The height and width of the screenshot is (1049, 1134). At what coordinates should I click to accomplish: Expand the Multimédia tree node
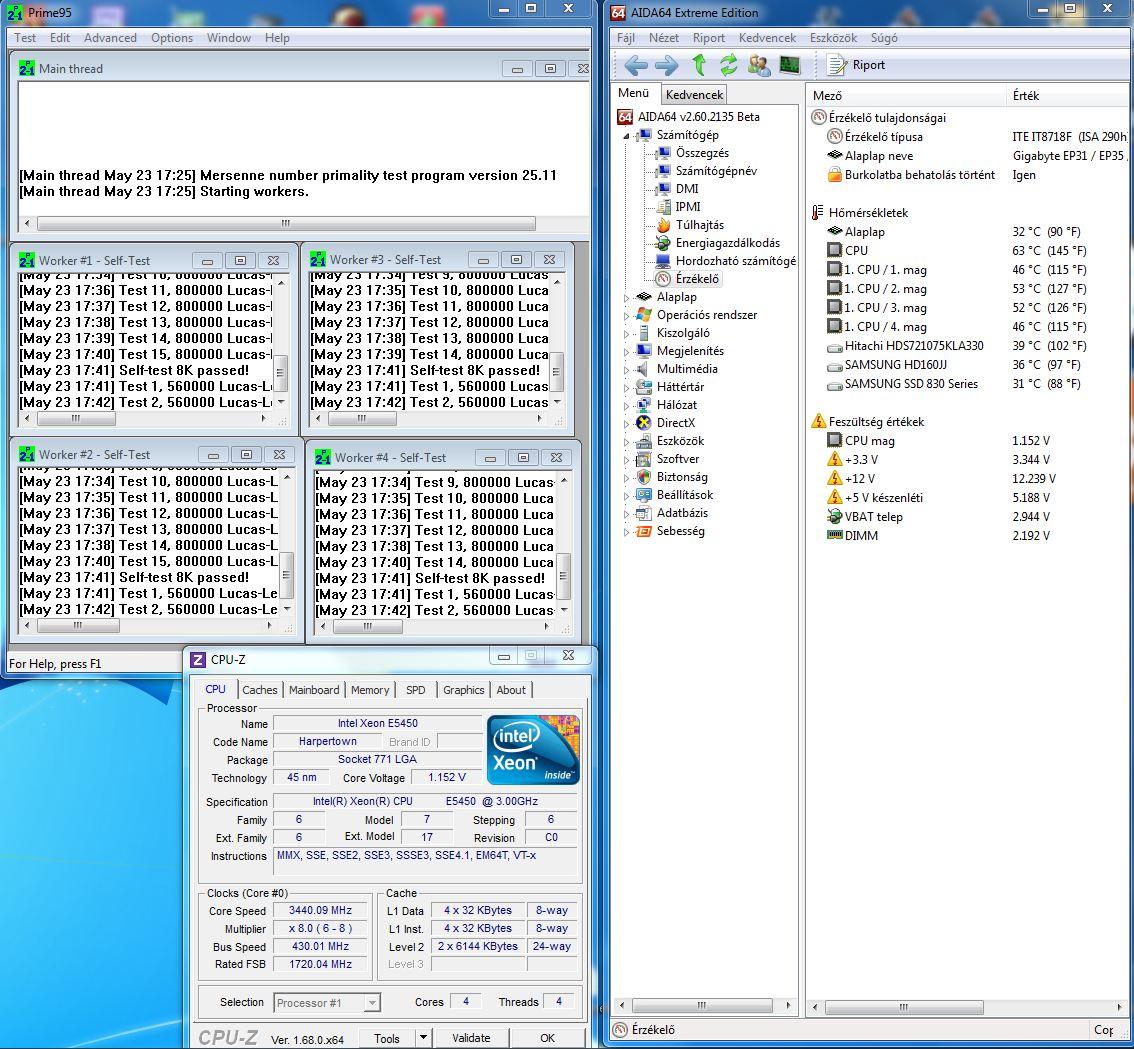[626, 370]
